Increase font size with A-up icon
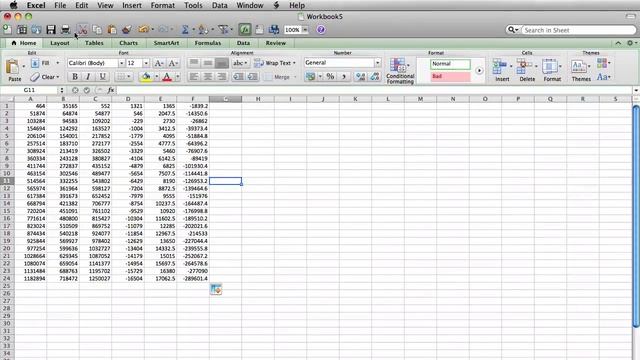Viewport: 640px width, 360px height. click(x=158, y=63)
